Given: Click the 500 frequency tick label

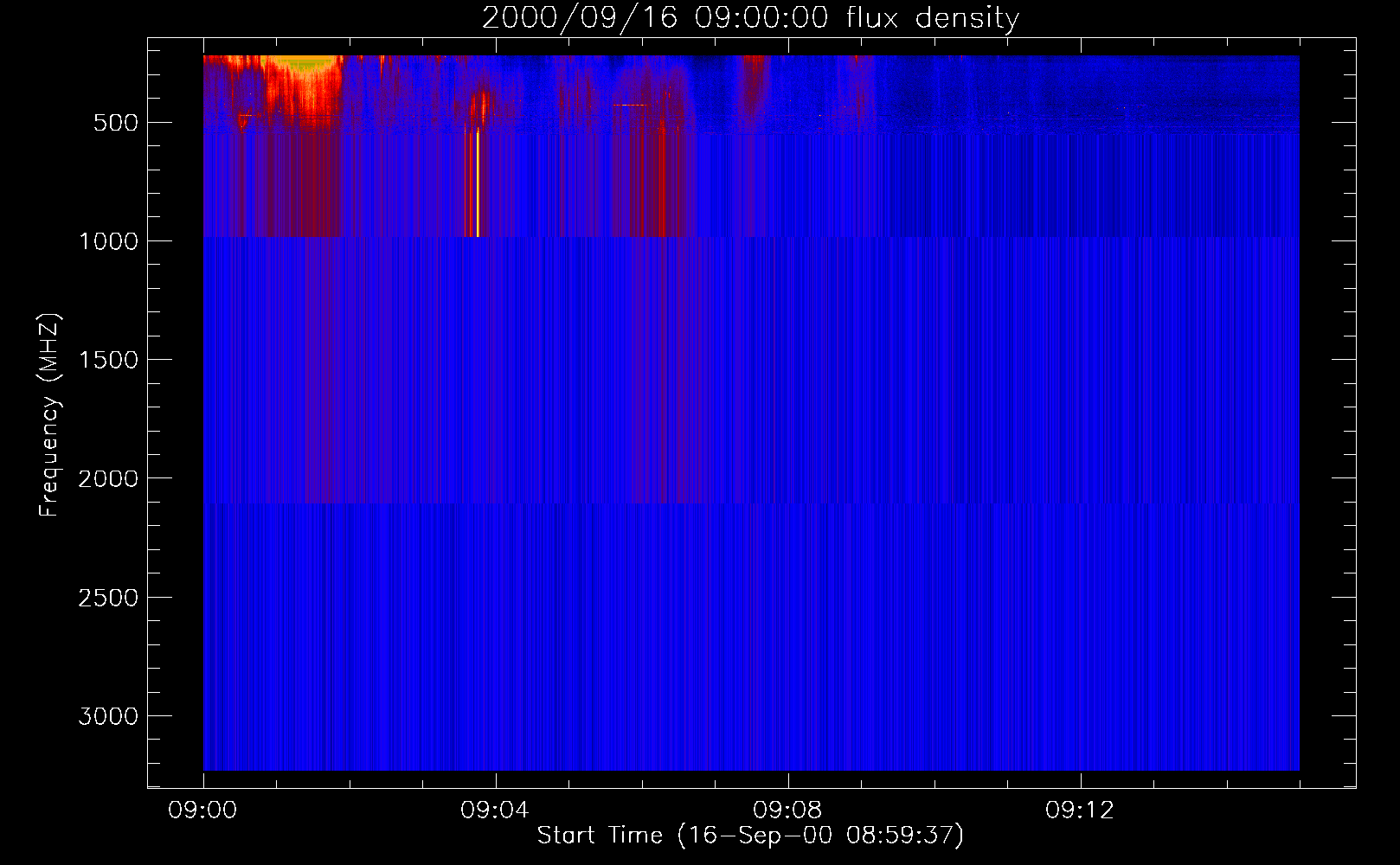Looking at the screenshot, I should point(116,123).
